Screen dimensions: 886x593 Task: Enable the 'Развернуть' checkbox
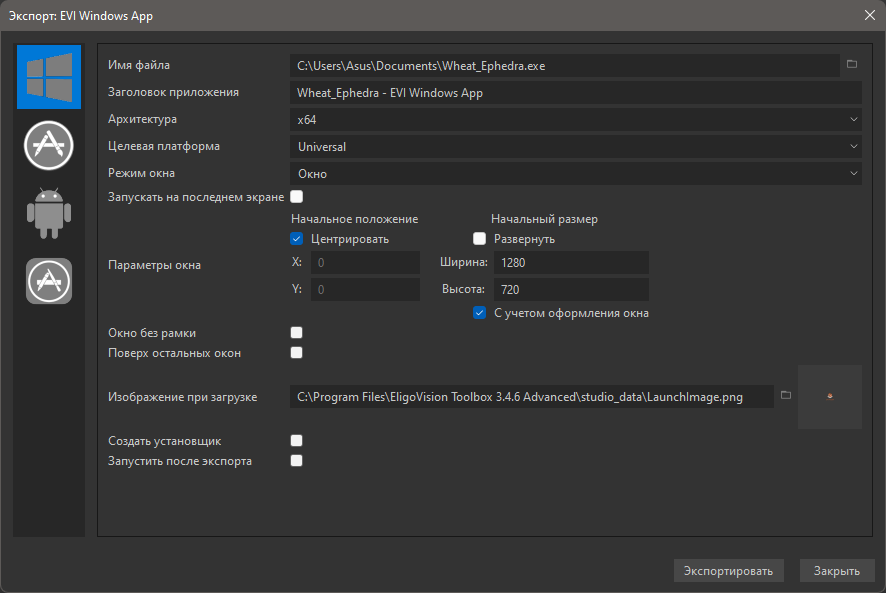(x=479, y=239)
